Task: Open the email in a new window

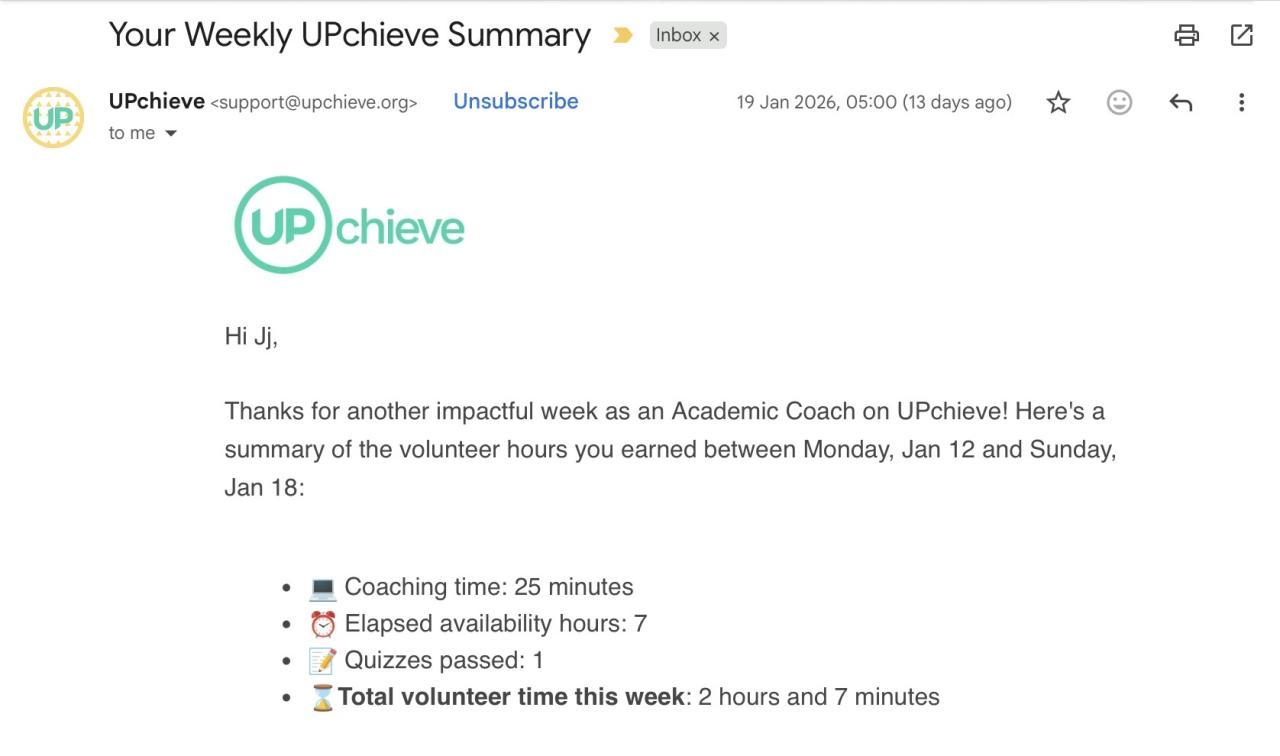Action: pos(1241,36)
